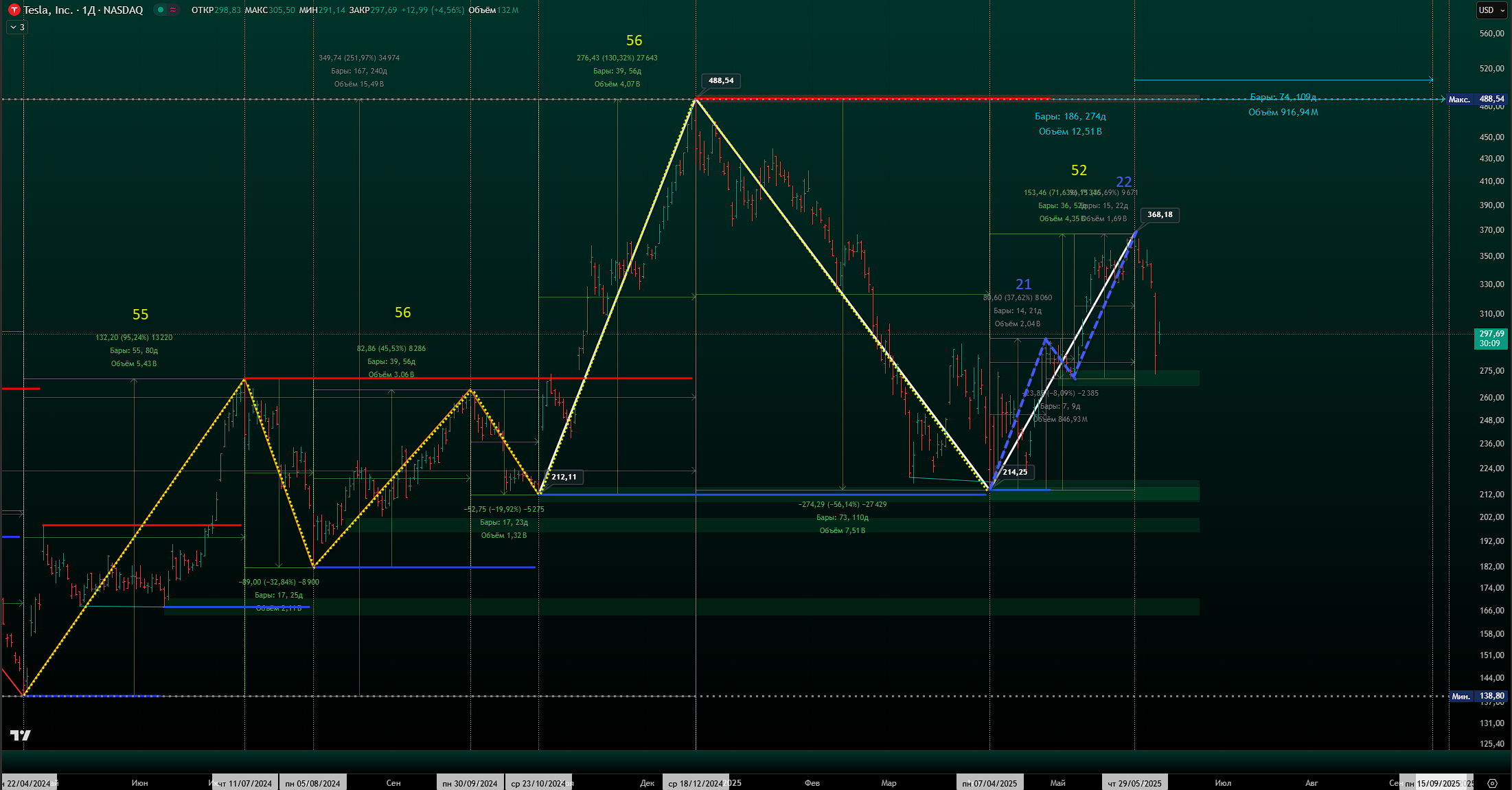
Task: Click the Фев month label on time axis
Action: point(812,783)
